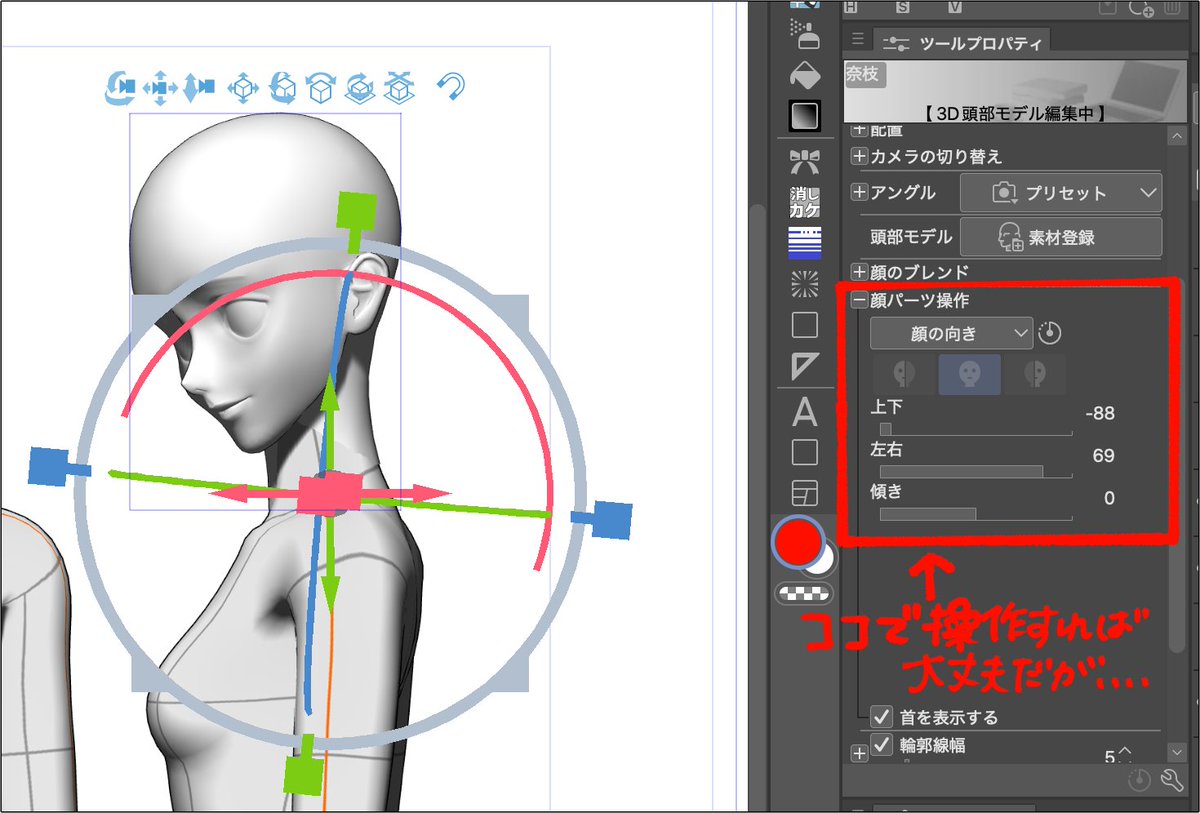Select the Balloon tool below Text tool
This screenshot has width=1200, height=813.
[805, 453]
